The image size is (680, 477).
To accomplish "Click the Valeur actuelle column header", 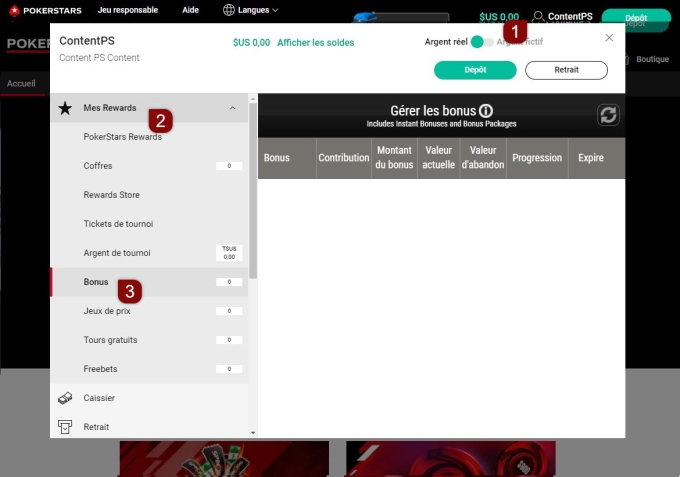I will (x=438, y=158).
